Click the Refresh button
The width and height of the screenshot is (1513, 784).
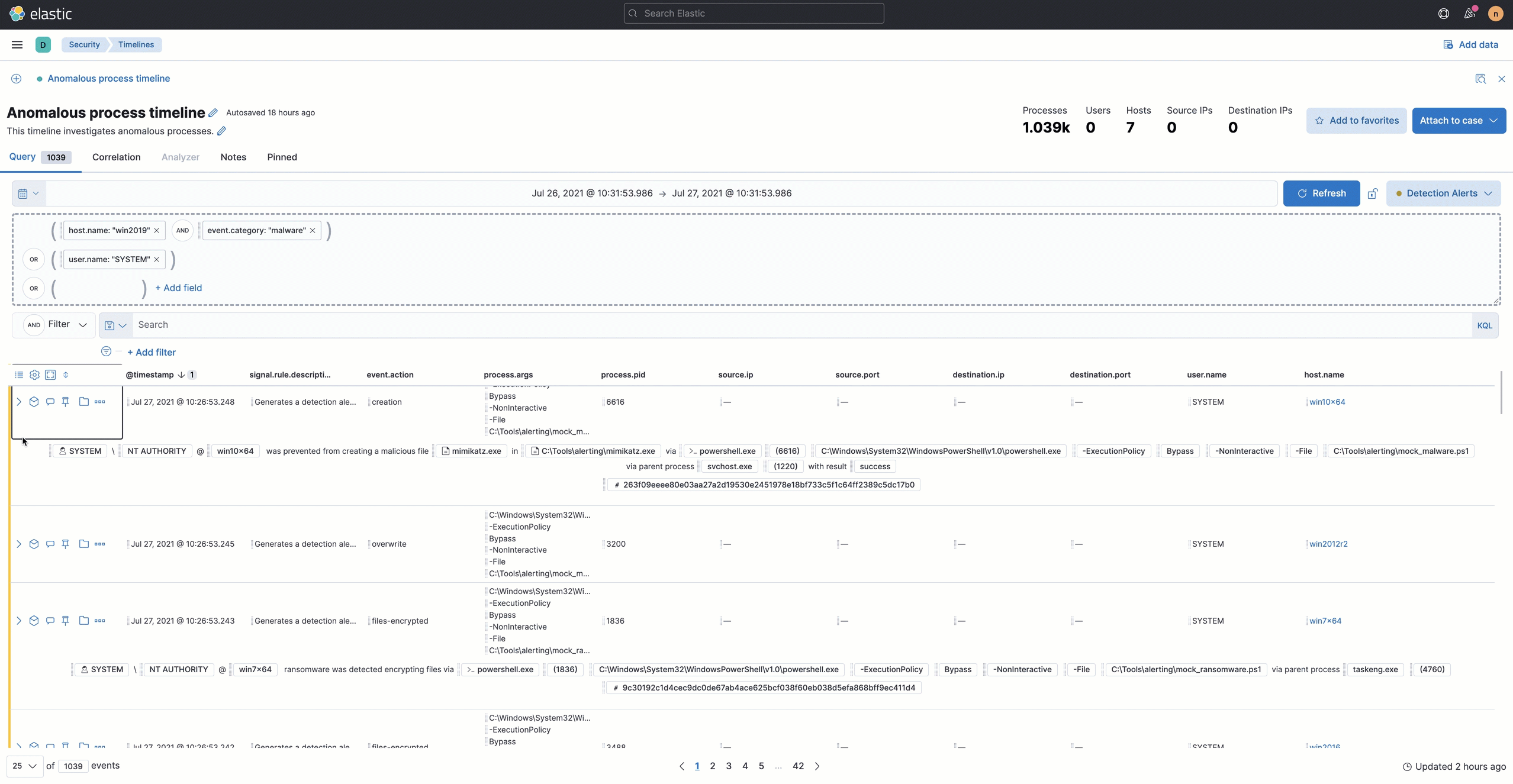tap(1321, 193)
